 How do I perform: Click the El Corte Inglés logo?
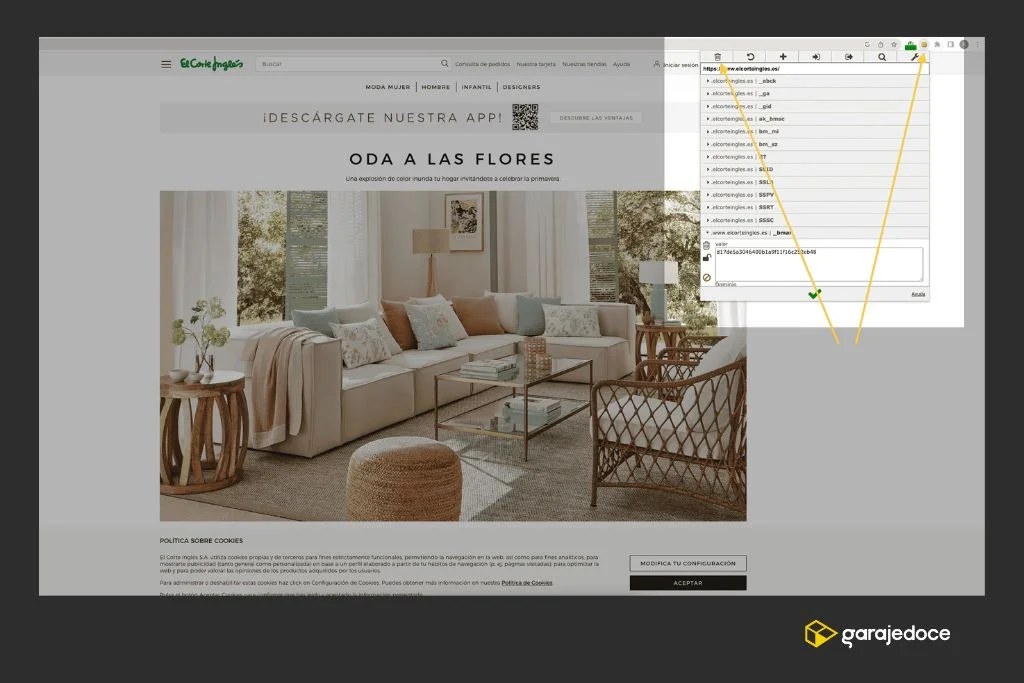(212, 63)
